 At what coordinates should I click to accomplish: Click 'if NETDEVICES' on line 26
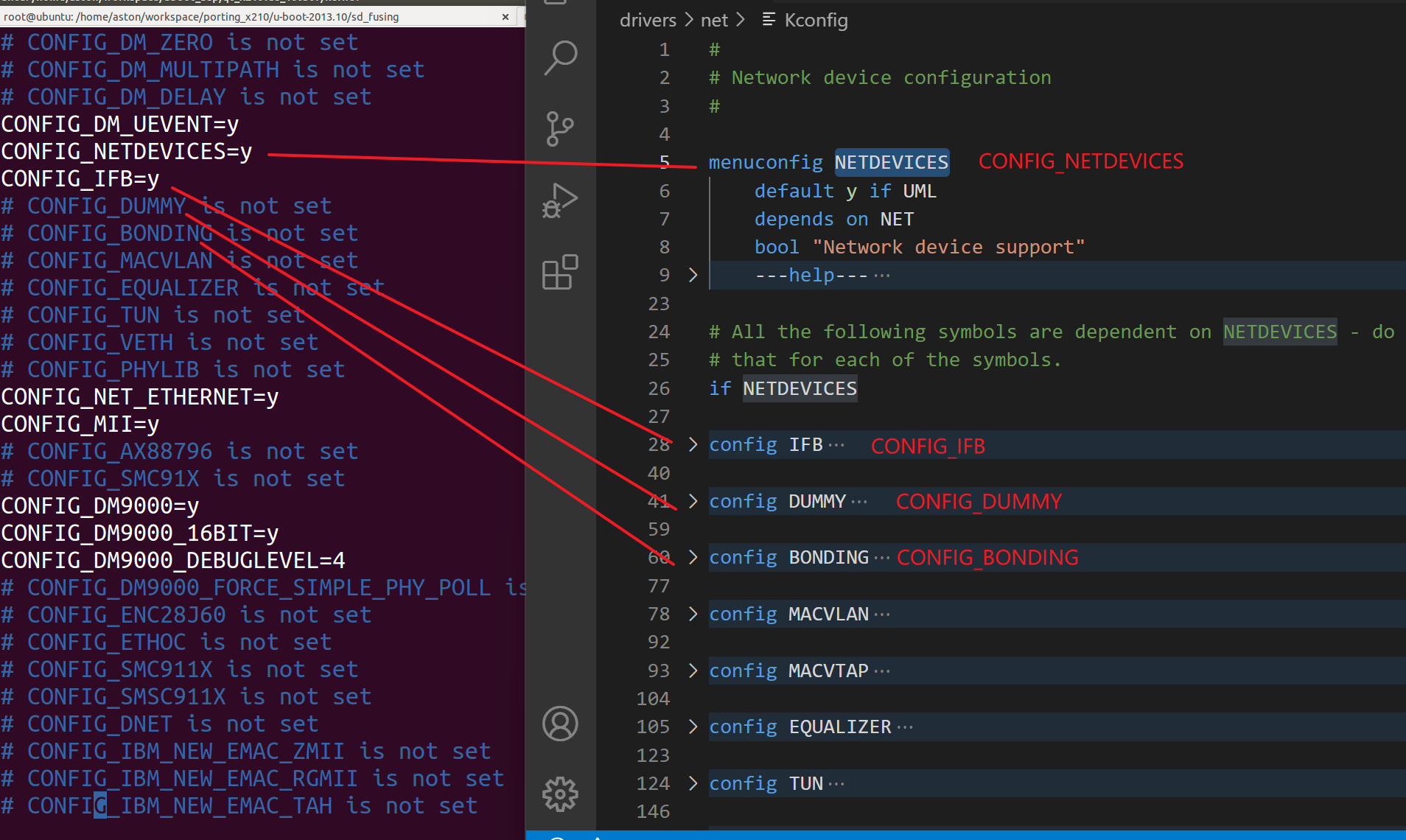[783, 388]
